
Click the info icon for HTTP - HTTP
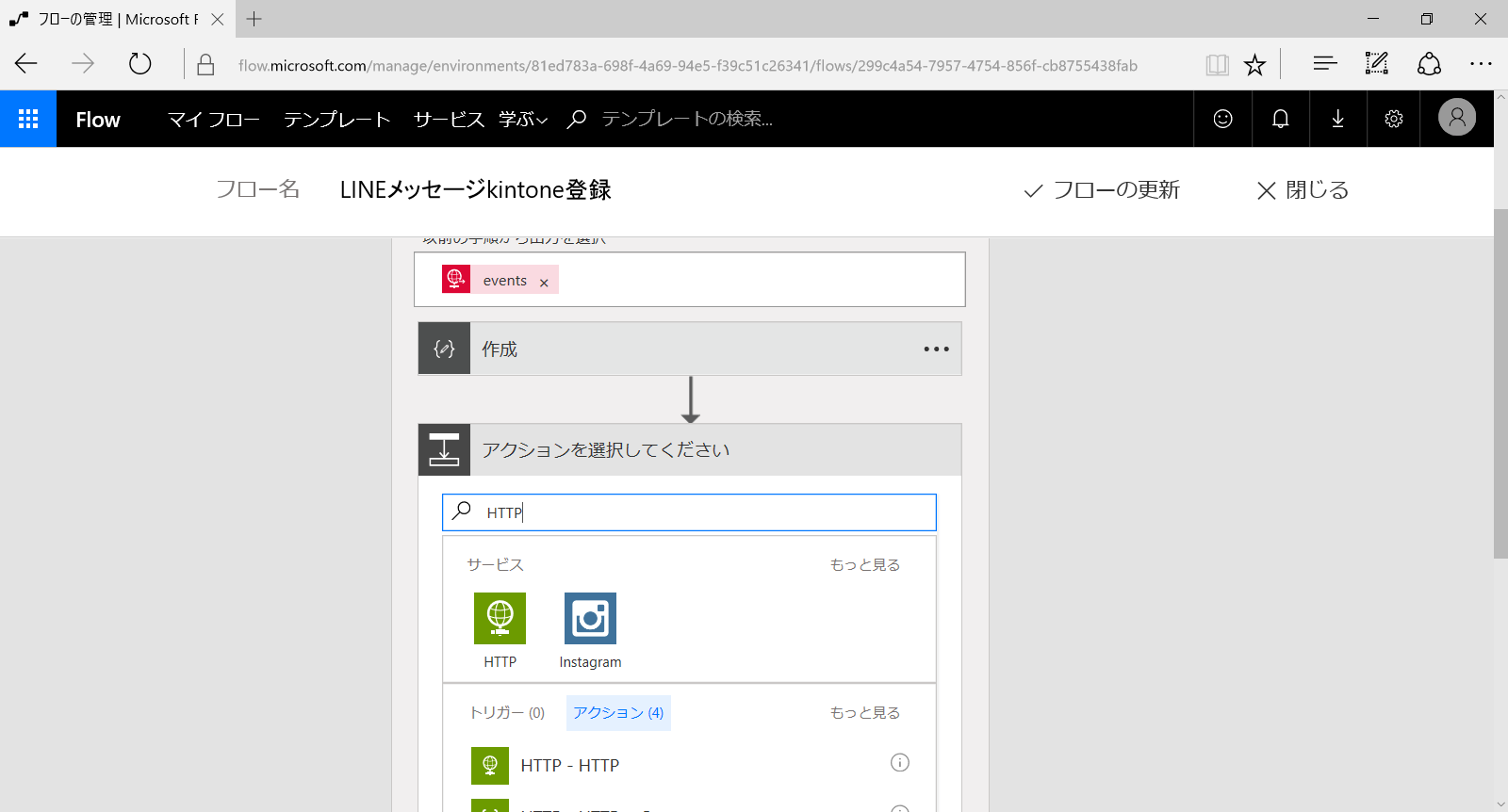click(x=900, y=763)
